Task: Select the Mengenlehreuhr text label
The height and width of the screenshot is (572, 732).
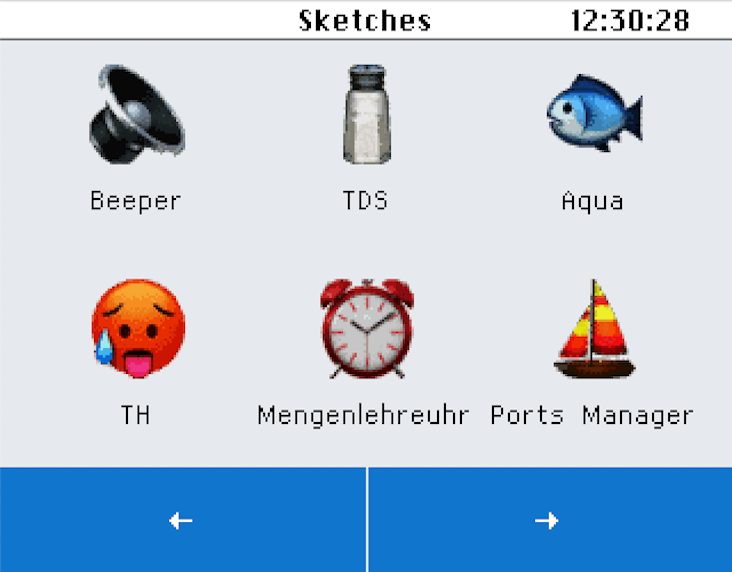Action: point(363,415)
